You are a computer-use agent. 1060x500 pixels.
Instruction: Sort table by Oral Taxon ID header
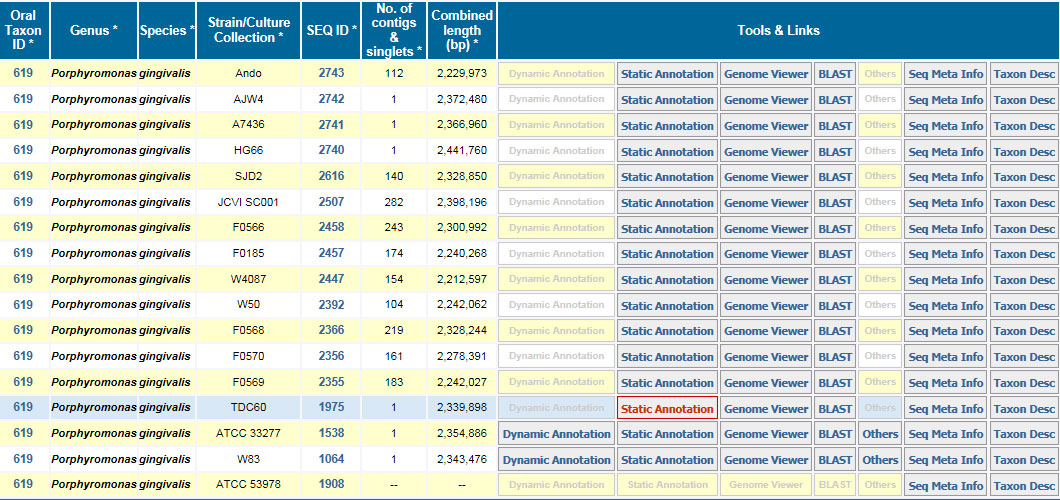[23, 30]
